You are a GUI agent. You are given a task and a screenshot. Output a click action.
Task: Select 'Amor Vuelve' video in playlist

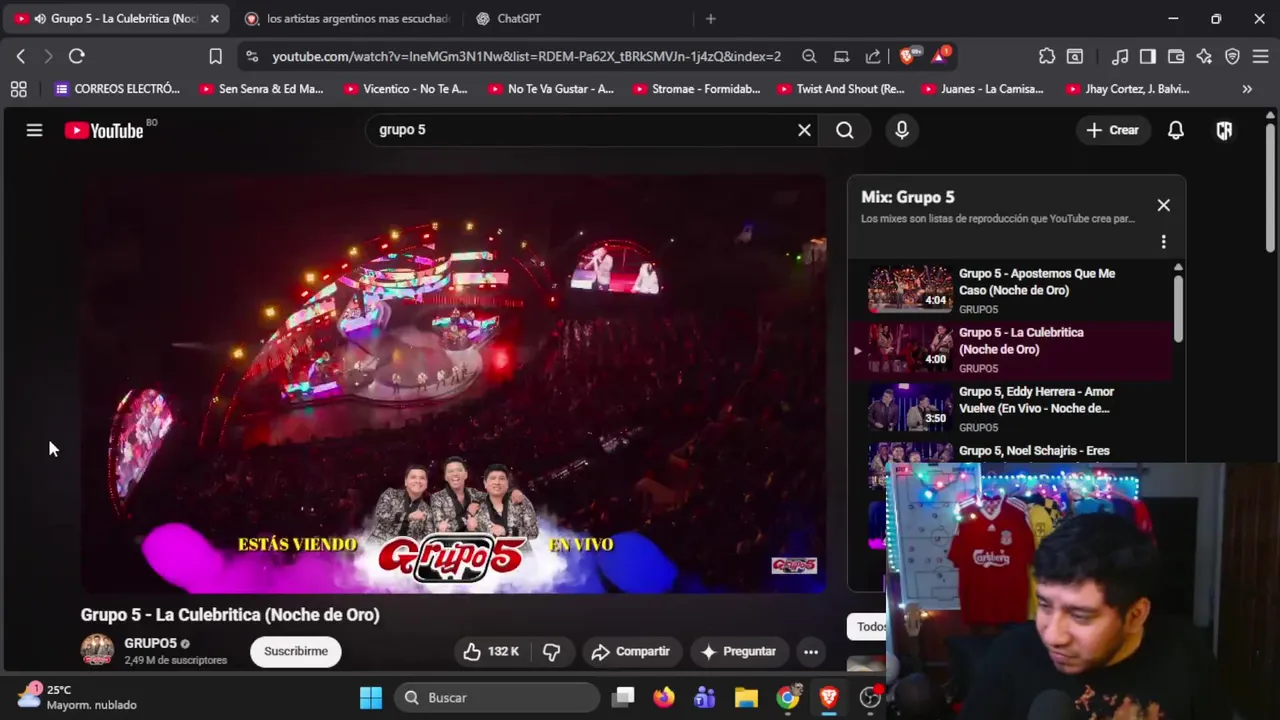pyautogui.click(x=1010, y=409)
